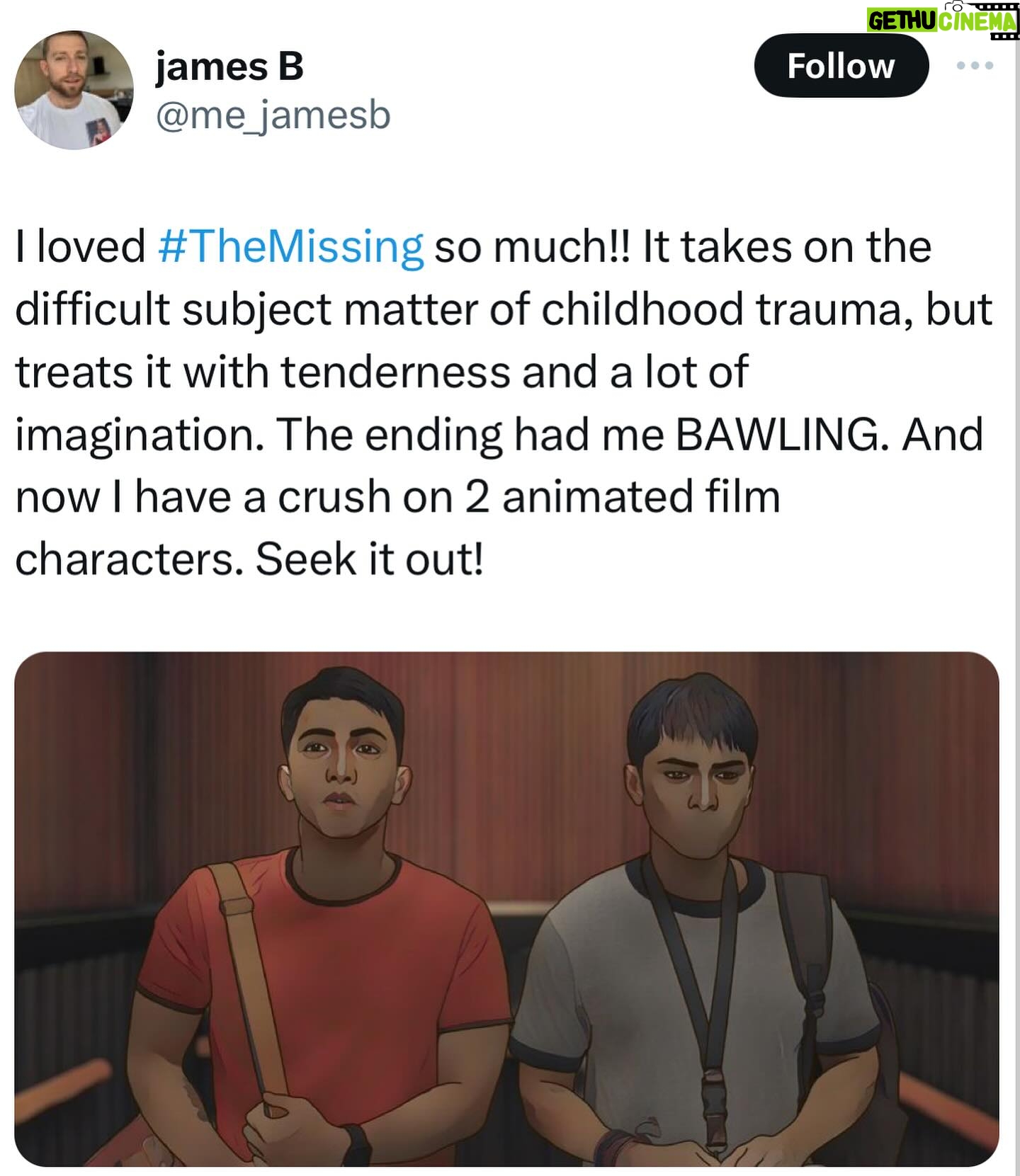Open the three-dot more options menu
The image size is (1020, 1176).
975,66
